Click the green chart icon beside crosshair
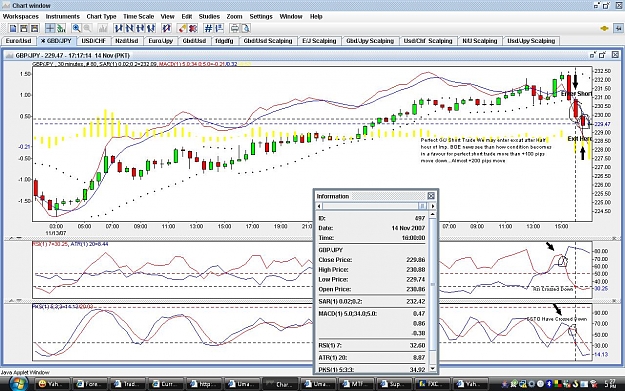 [x=61, y=28]
